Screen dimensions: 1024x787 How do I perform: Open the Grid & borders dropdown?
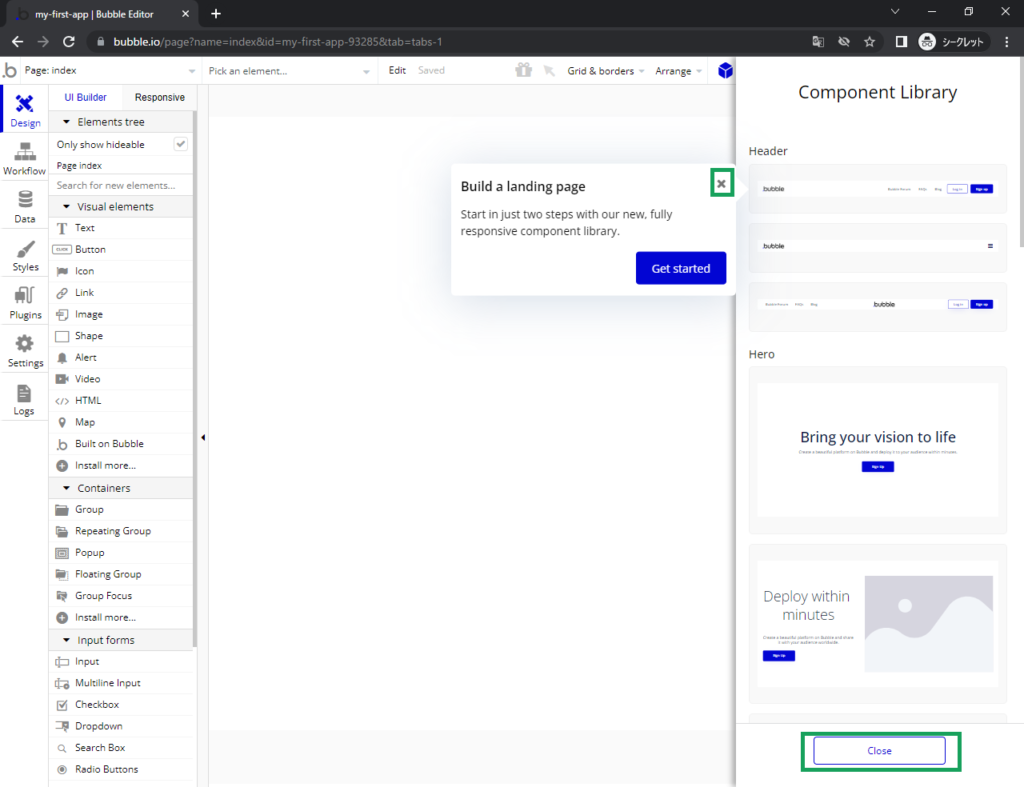coord(605,71)
